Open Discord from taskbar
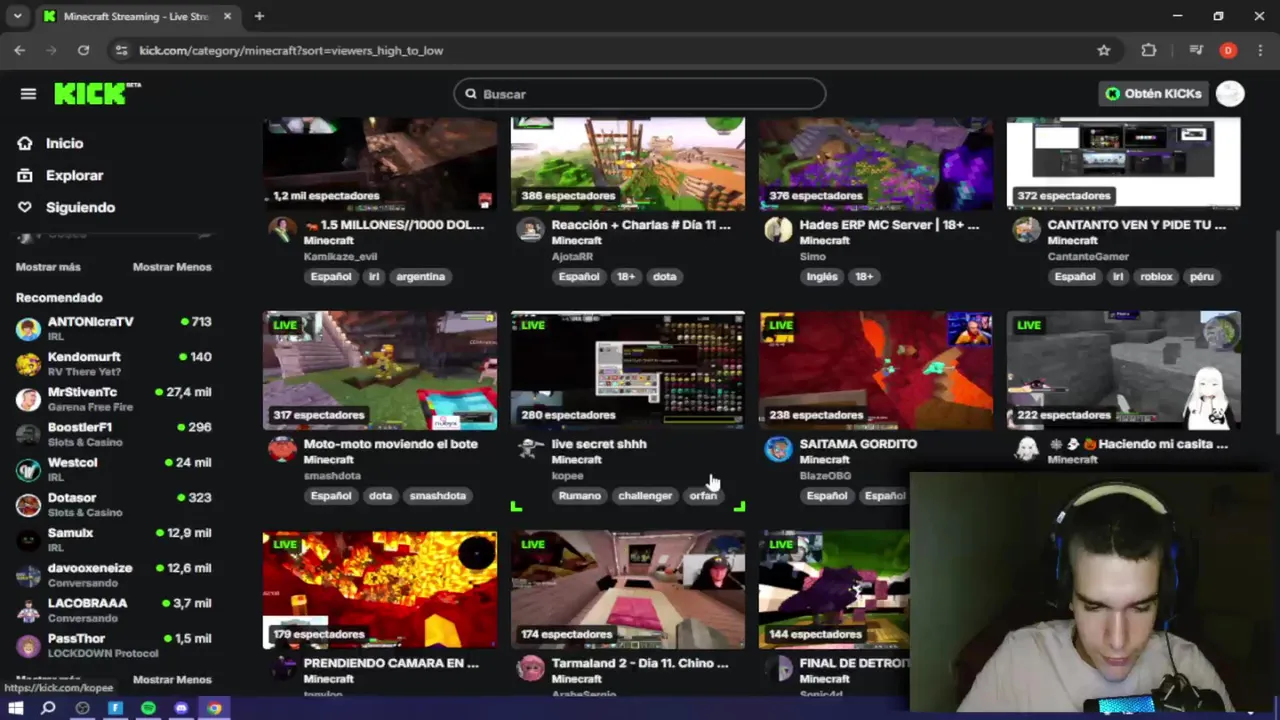This screenshot has width=1280, height=720. [x=181, y=708]
